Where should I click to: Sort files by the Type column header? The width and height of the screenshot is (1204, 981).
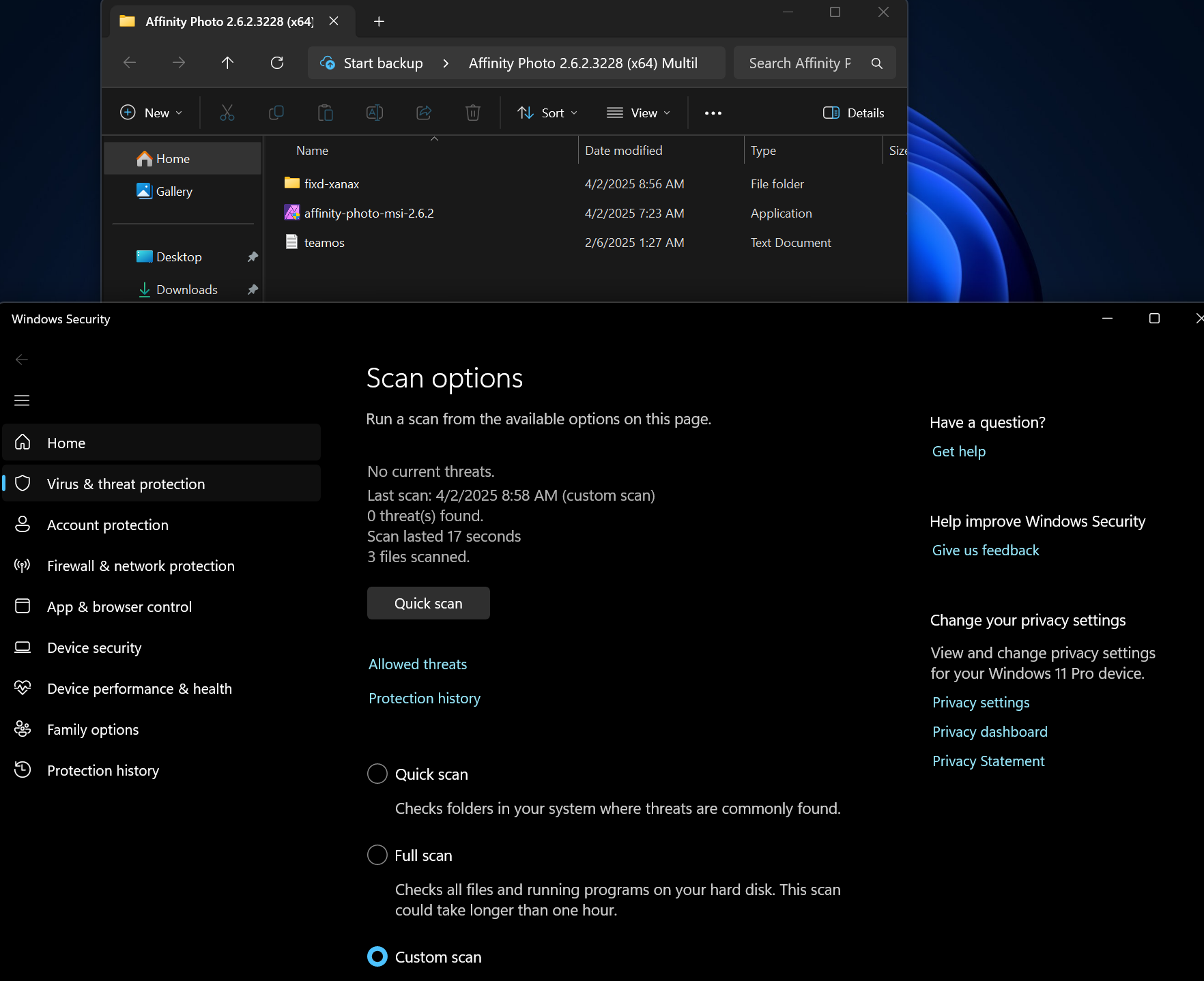(x=763, y=151)
